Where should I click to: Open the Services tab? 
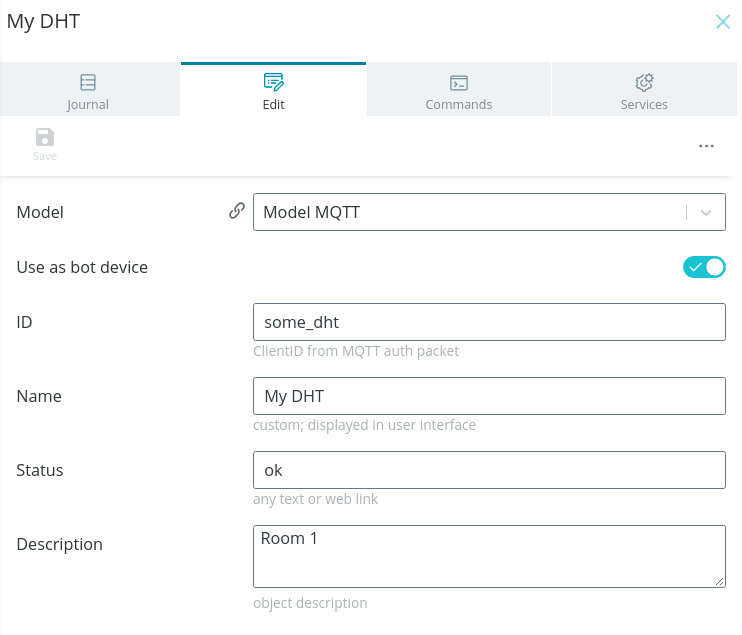[x=644, y=89]
